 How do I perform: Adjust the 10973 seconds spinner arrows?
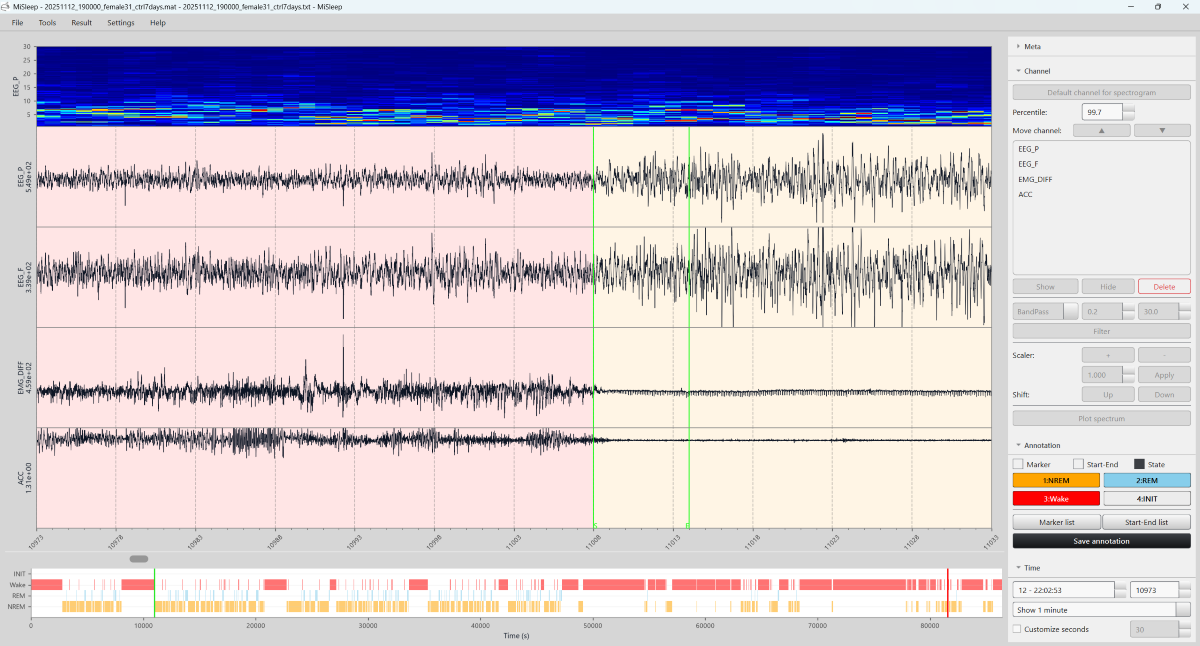[1185, 590]
